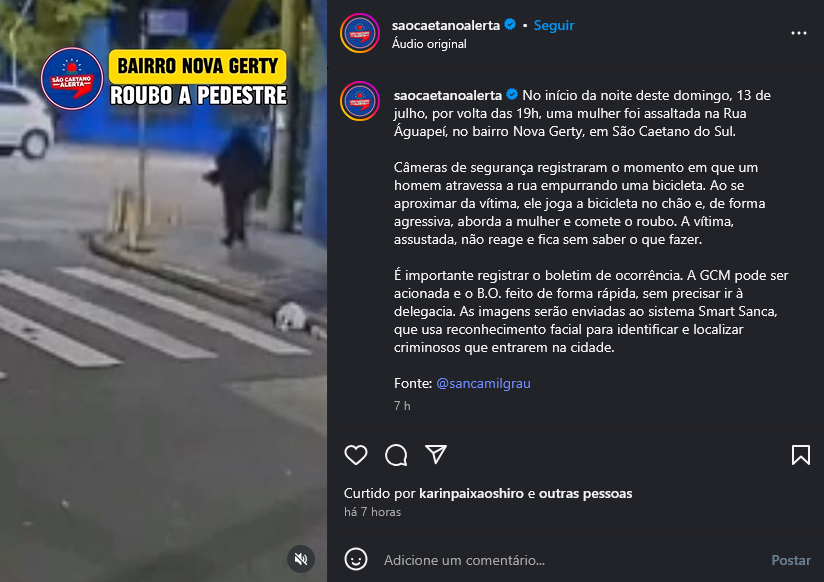The width and height of the screenshot is (824, 582).
Task: Like the post with the heart icon
Action: pos(356,455)
